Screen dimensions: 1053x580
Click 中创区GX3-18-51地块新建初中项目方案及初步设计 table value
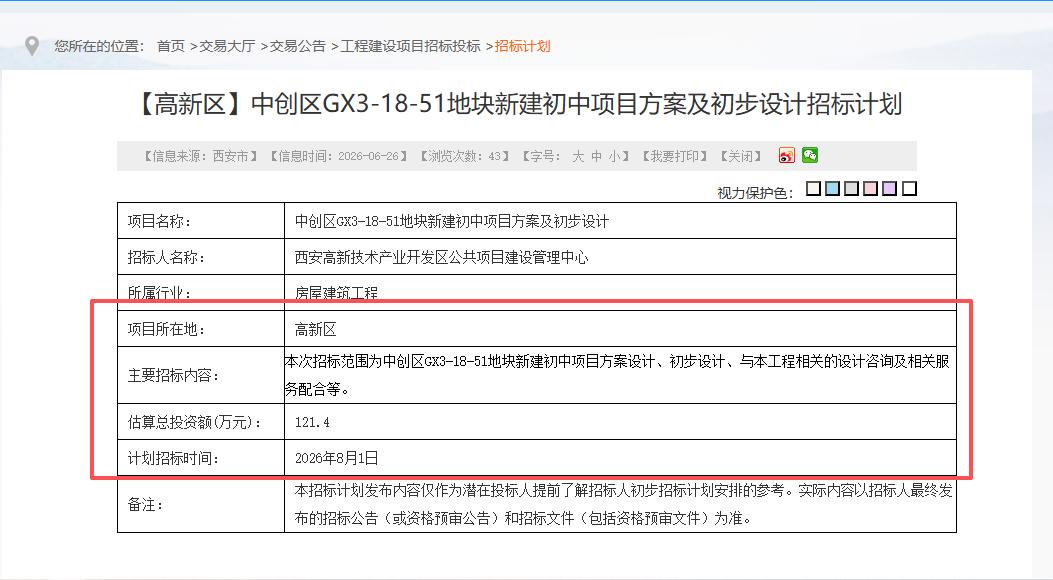pyautogui.click(x=452, y=221)
